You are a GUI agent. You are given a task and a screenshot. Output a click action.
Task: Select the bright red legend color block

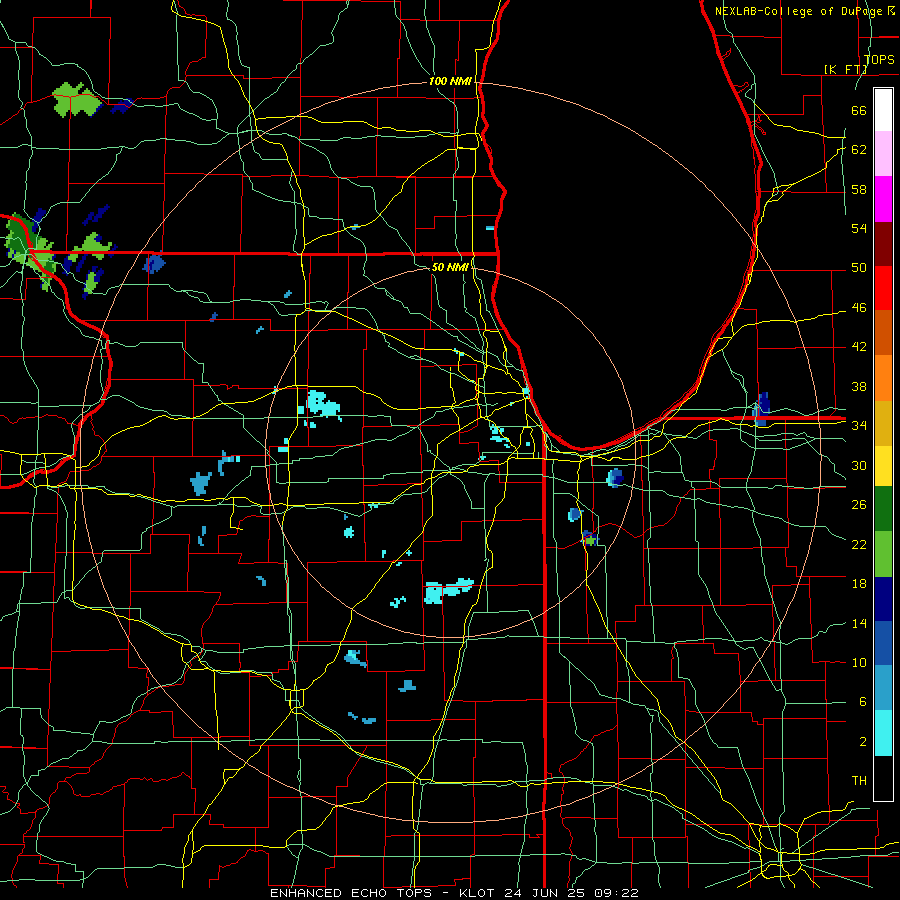point(883,288)
